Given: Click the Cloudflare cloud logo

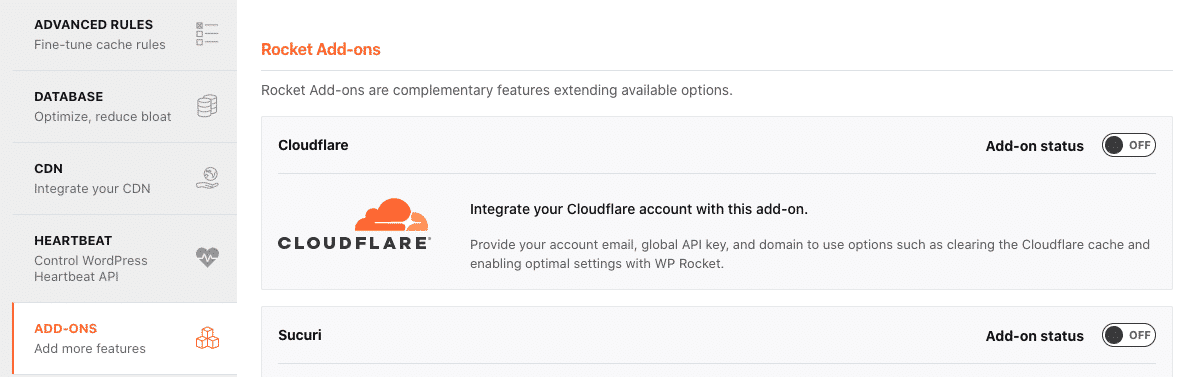Looking at the screenshot, I should tap(391, 215).
